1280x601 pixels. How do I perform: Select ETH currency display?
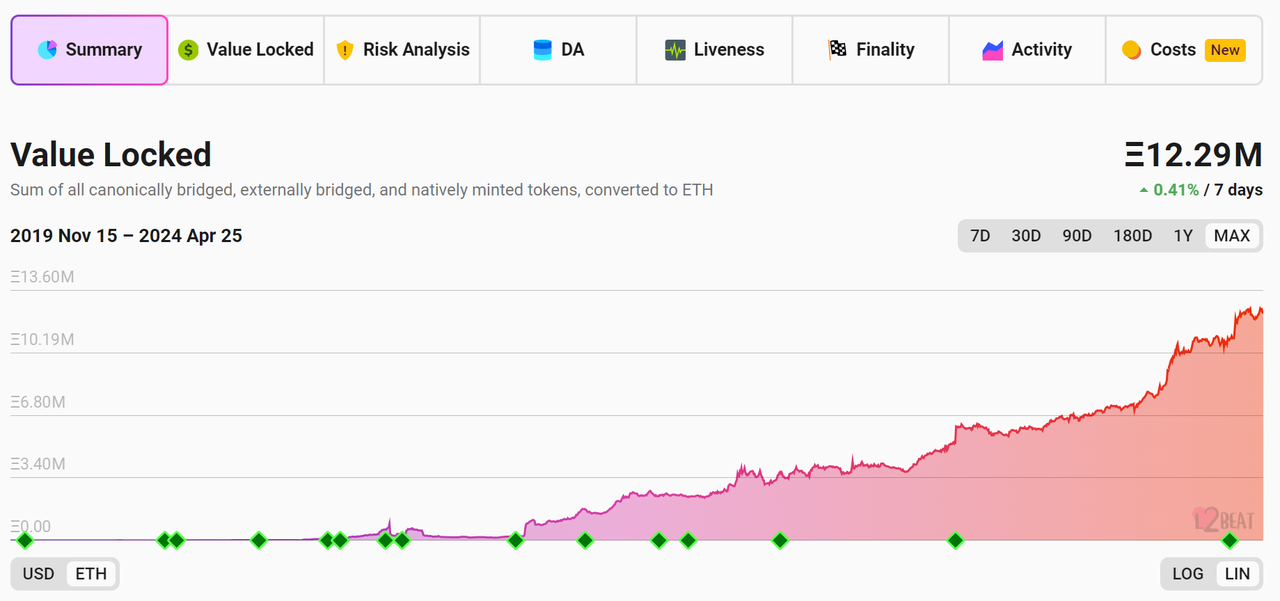(x=91, y=574)
